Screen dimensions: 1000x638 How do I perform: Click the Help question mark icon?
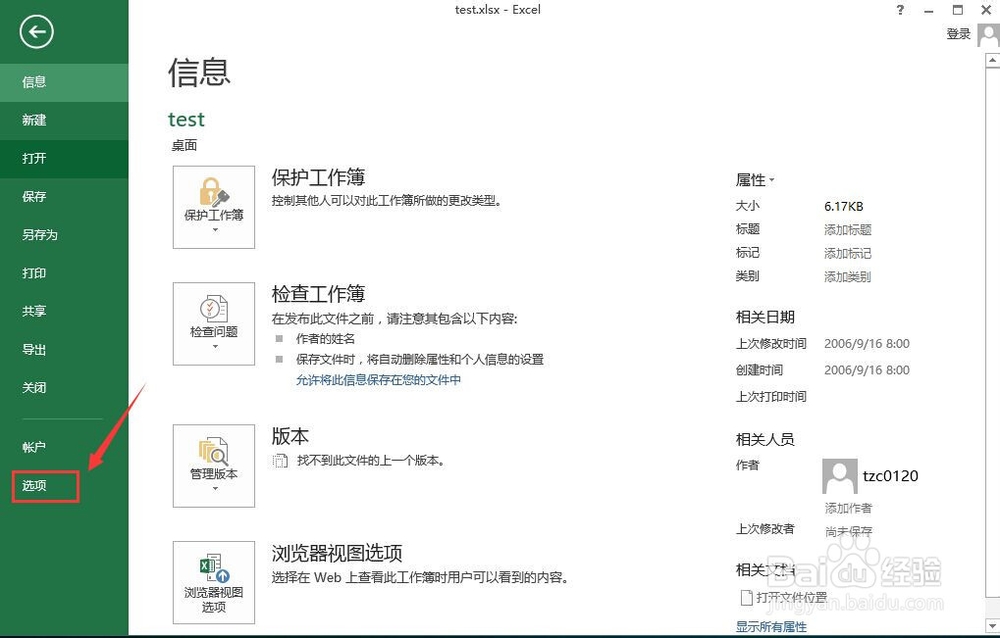pos(900,10)
